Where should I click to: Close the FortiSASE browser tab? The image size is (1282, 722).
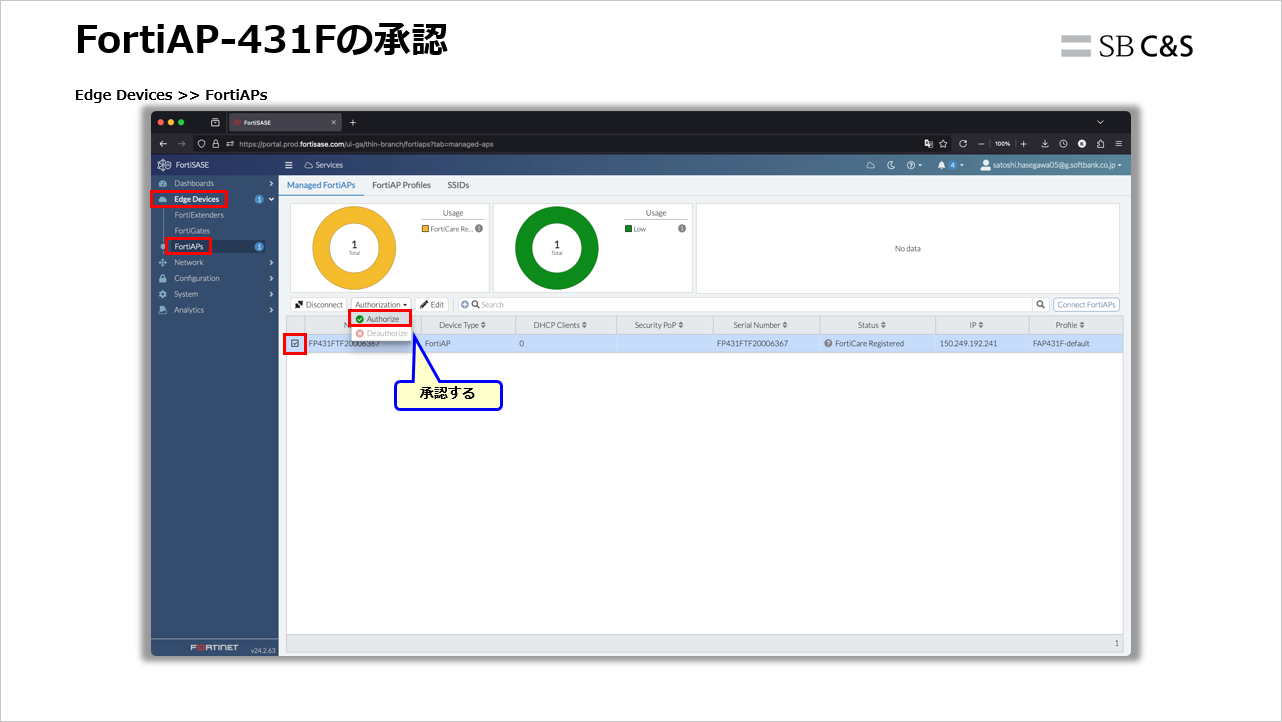[x=334, y=122]
